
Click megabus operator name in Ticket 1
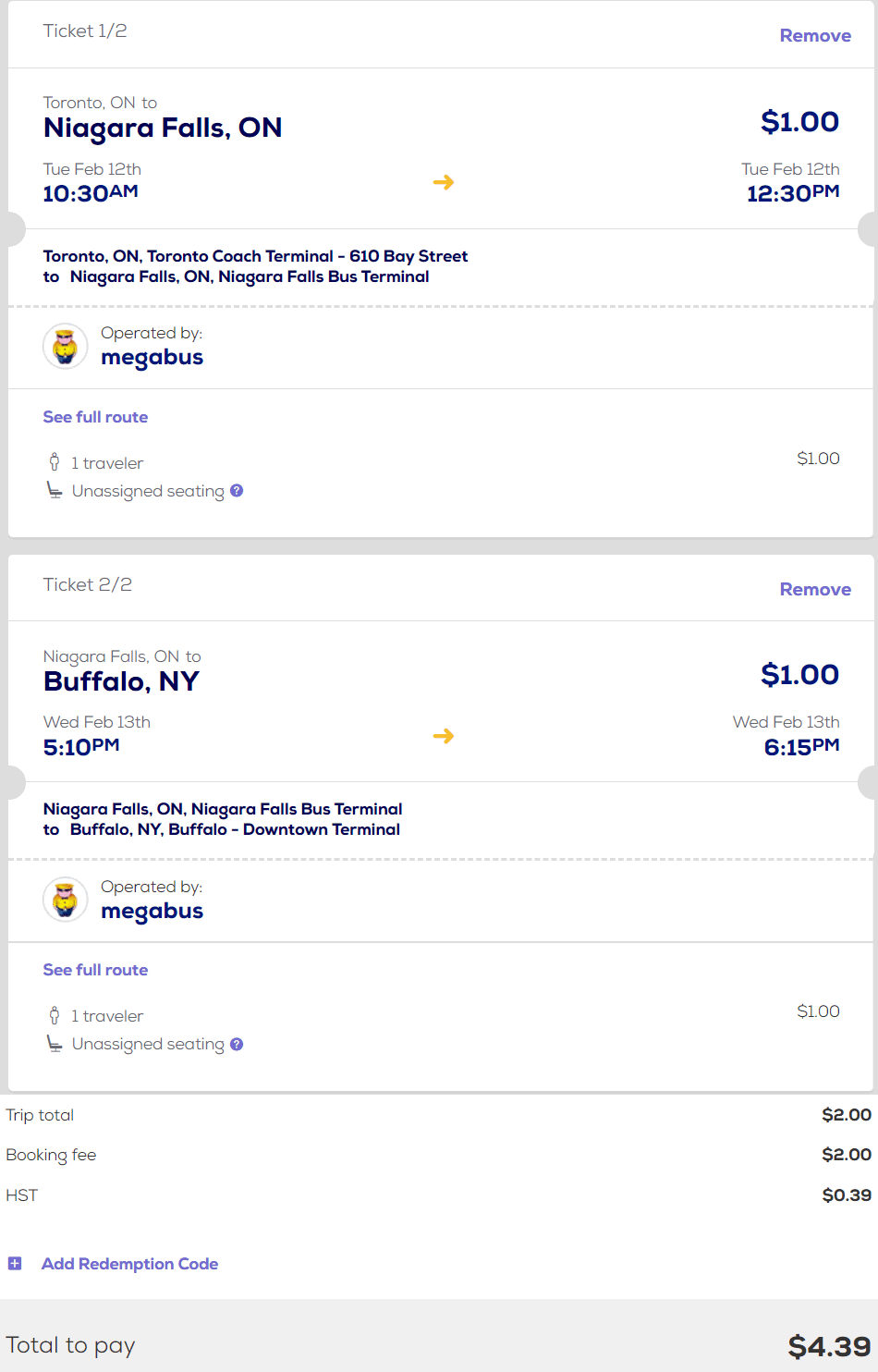click(152, 358)
